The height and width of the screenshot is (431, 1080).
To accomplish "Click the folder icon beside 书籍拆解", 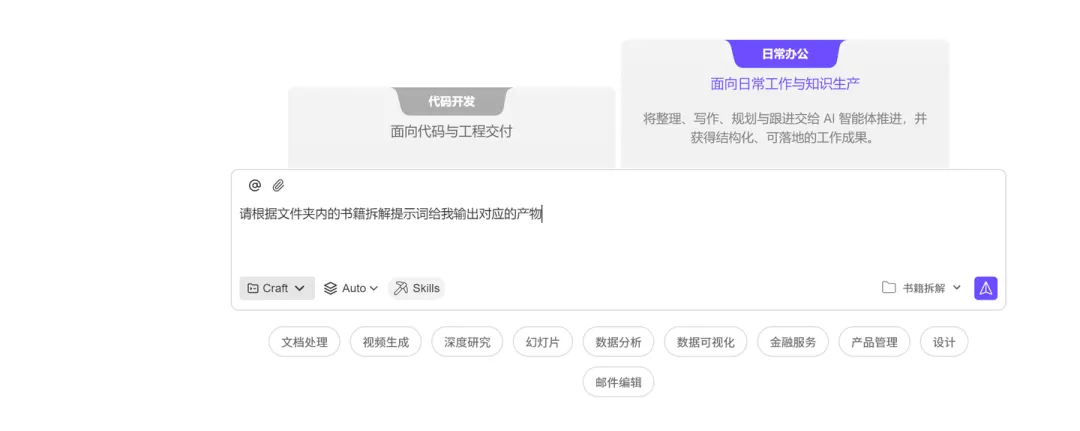I will pos(889,288).
